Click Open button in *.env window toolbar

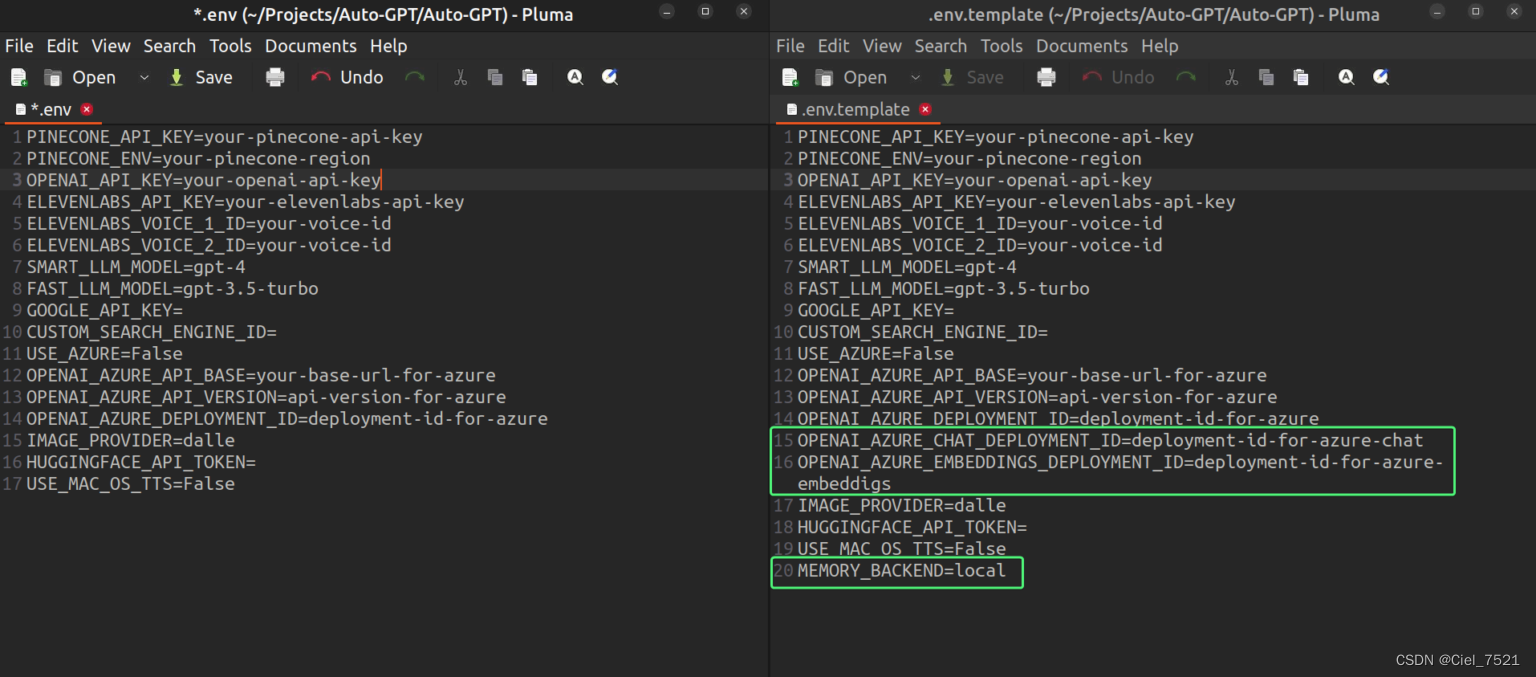click(80, 77)
